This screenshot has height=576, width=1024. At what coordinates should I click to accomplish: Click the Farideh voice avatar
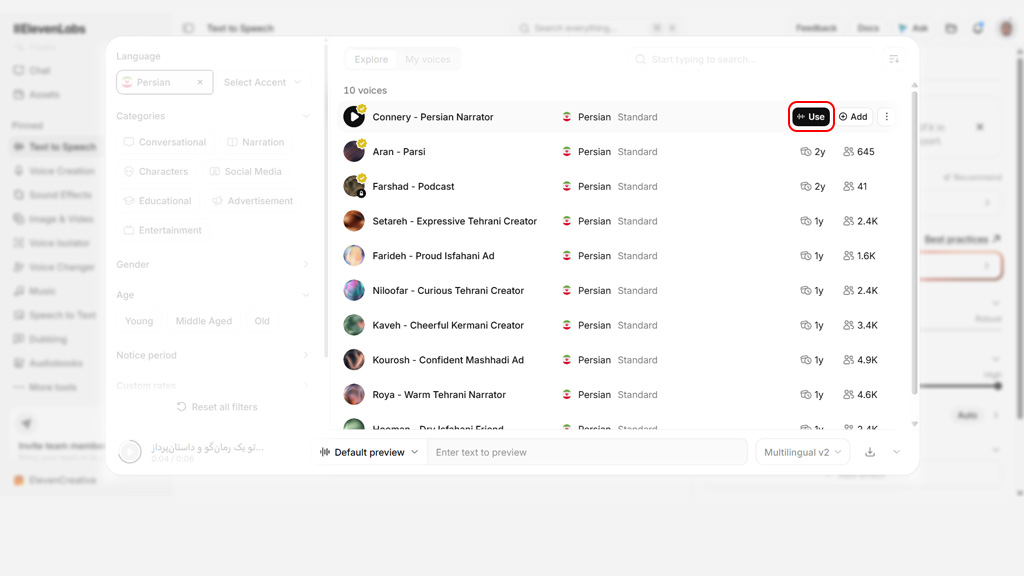point(354,255)
